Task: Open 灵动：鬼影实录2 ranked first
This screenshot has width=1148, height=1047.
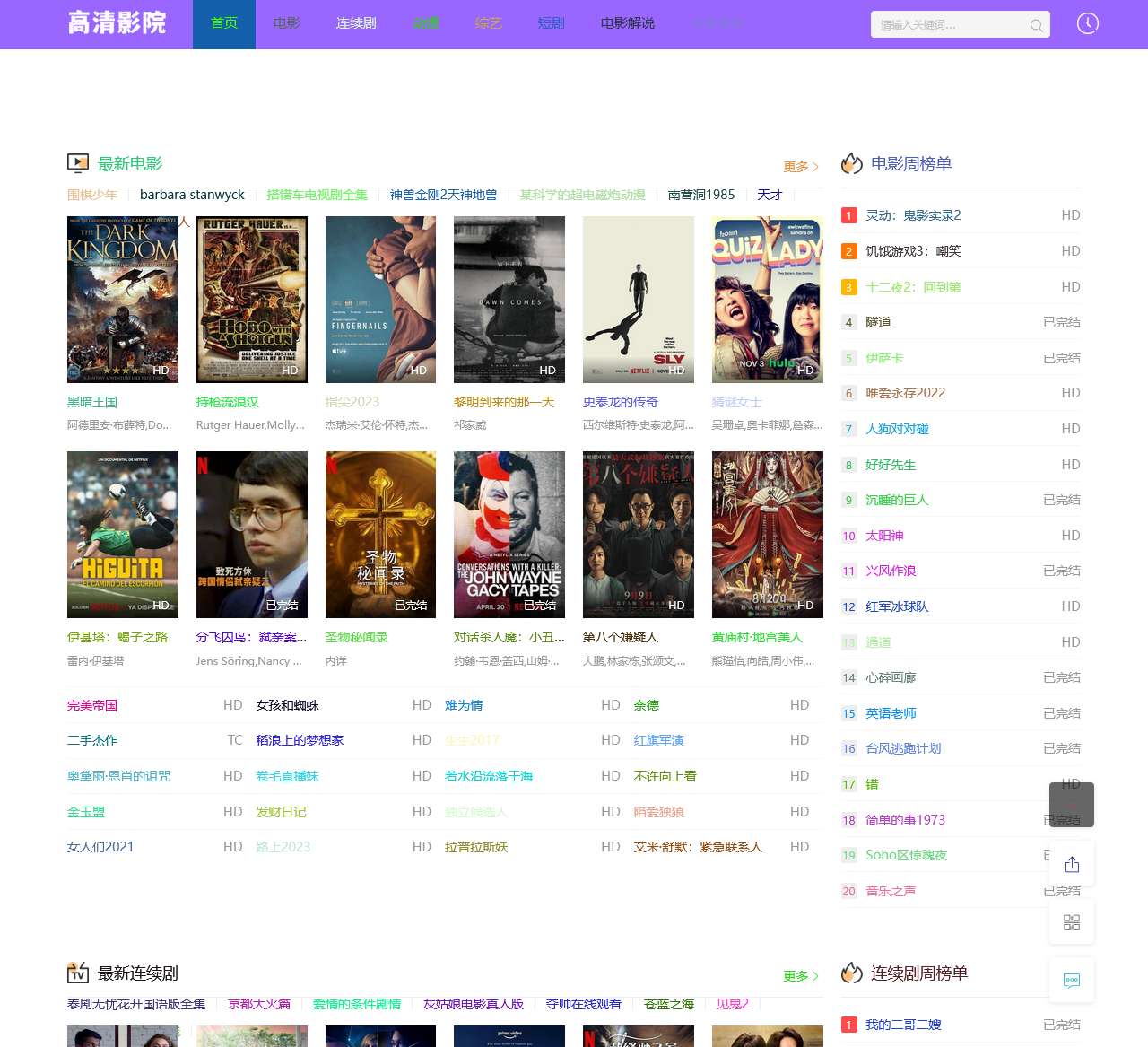Action: click(914, 215)
